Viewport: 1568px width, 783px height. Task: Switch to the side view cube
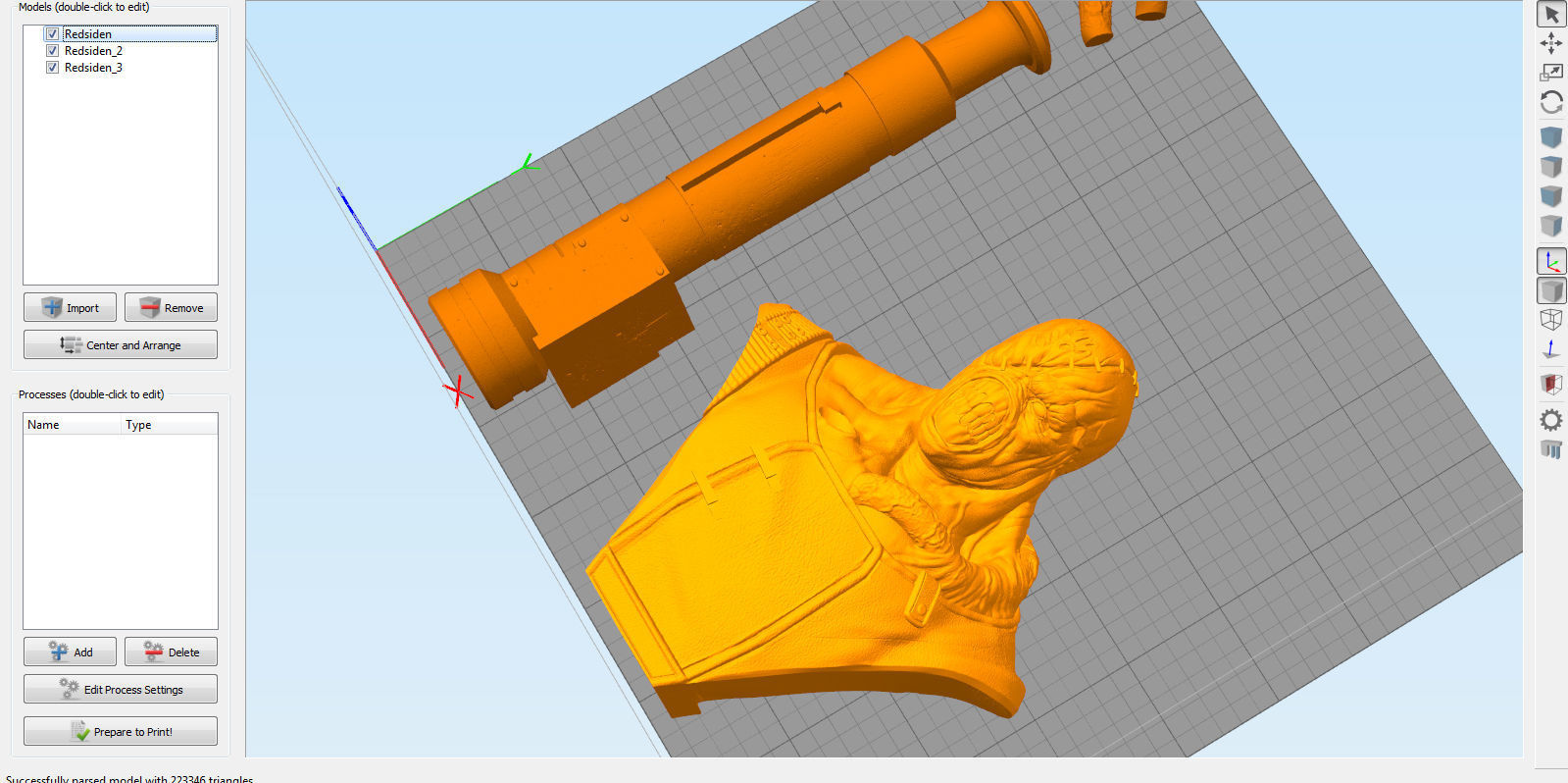click(1551, 226)
